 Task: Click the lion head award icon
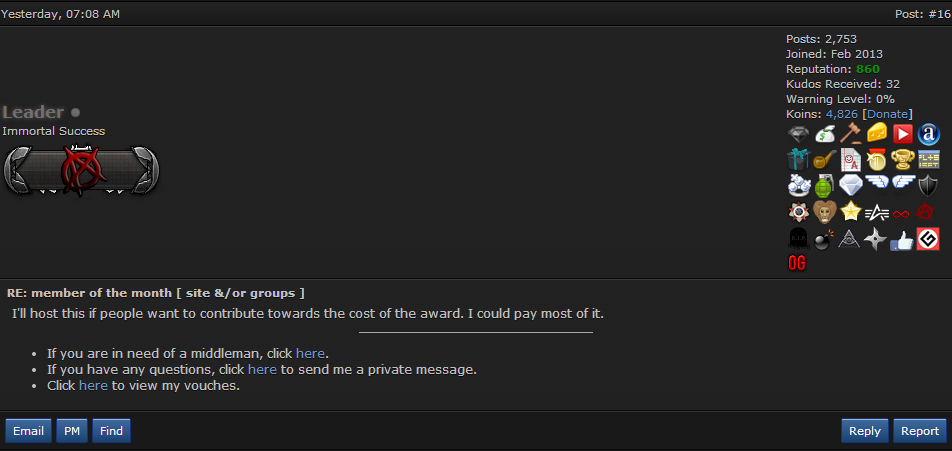tap(824, 212)
